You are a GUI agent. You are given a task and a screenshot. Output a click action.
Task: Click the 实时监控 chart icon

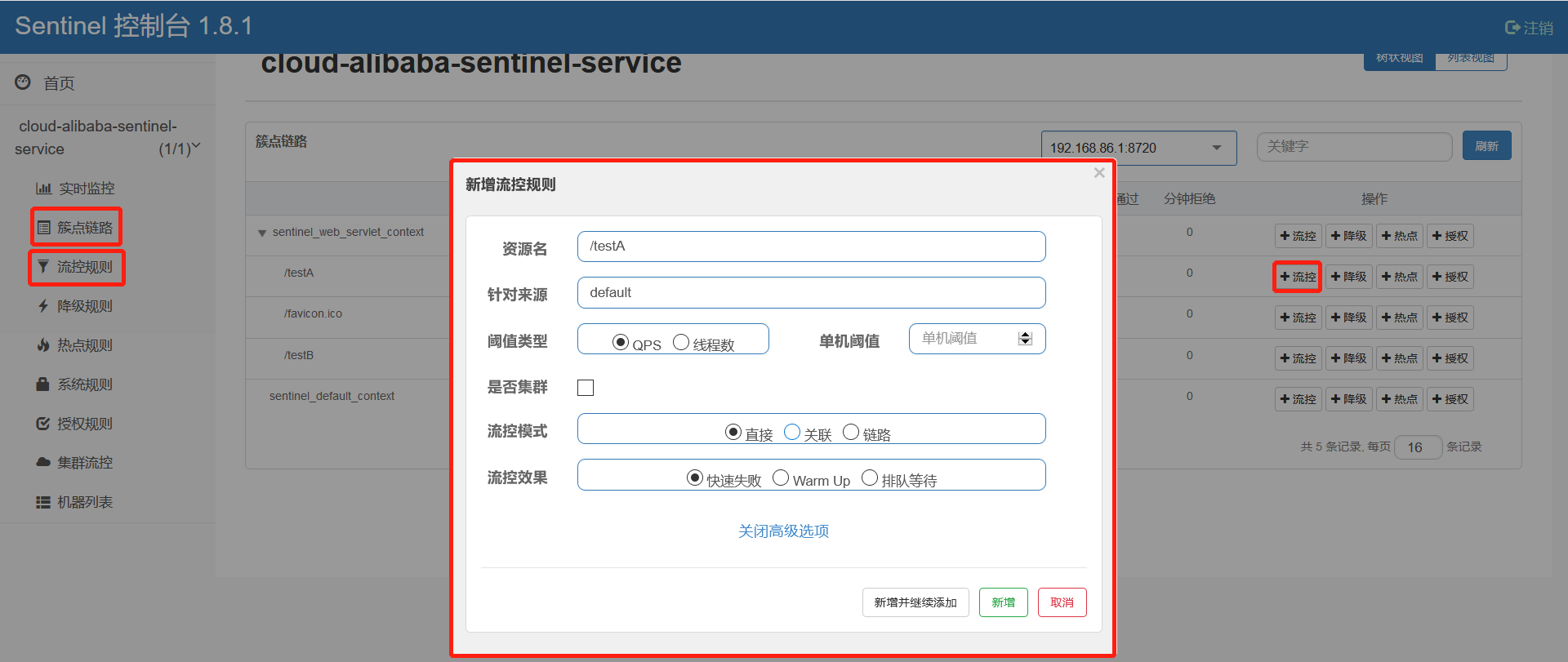43,189
